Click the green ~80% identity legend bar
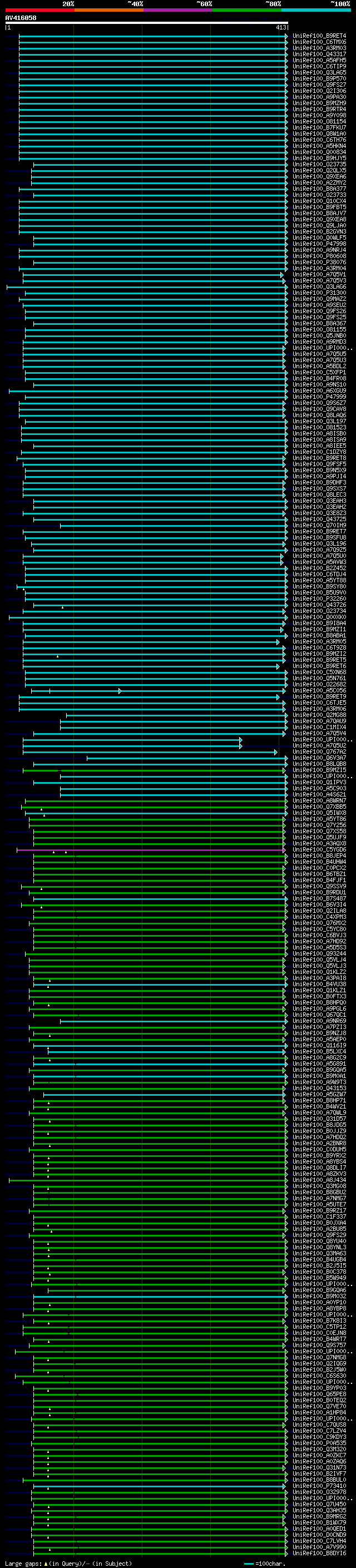Viewport: 356px width, 1568px height. click(x=246, y=10)
